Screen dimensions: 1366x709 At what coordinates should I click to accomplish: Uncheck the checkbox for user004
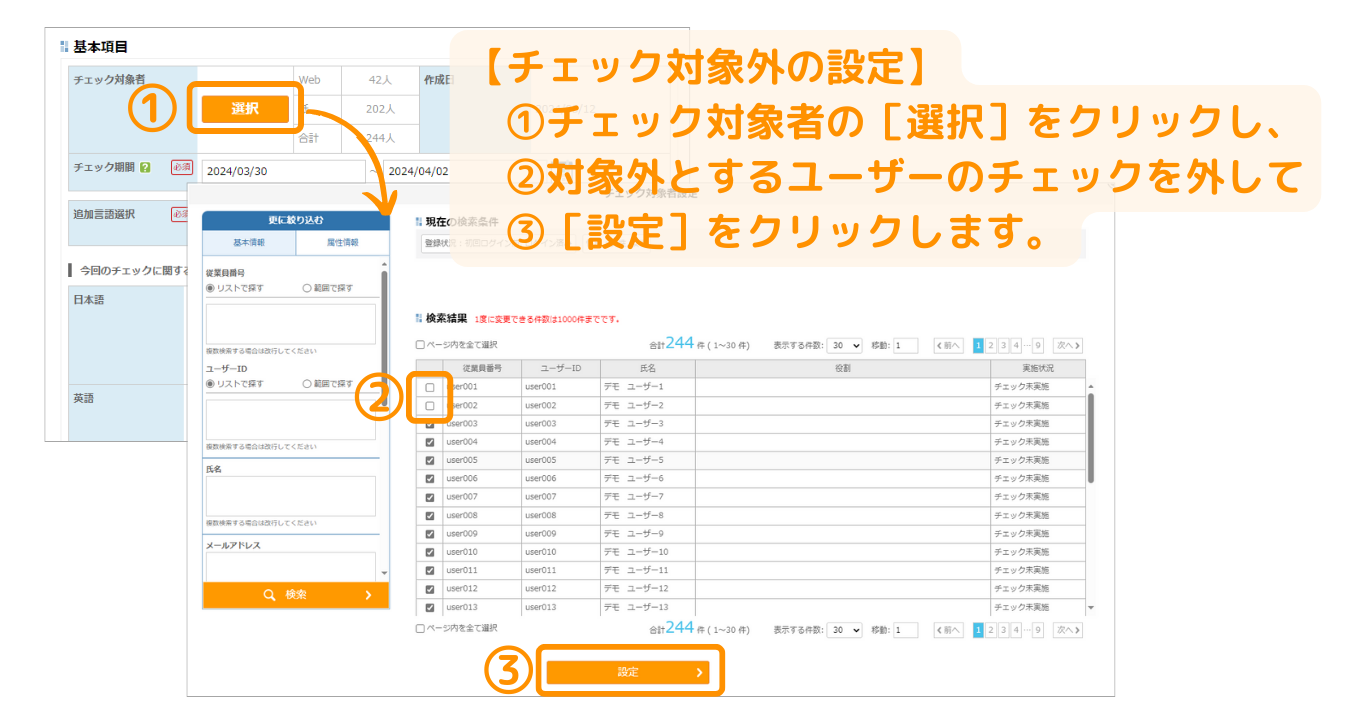(x=430, y=442)
